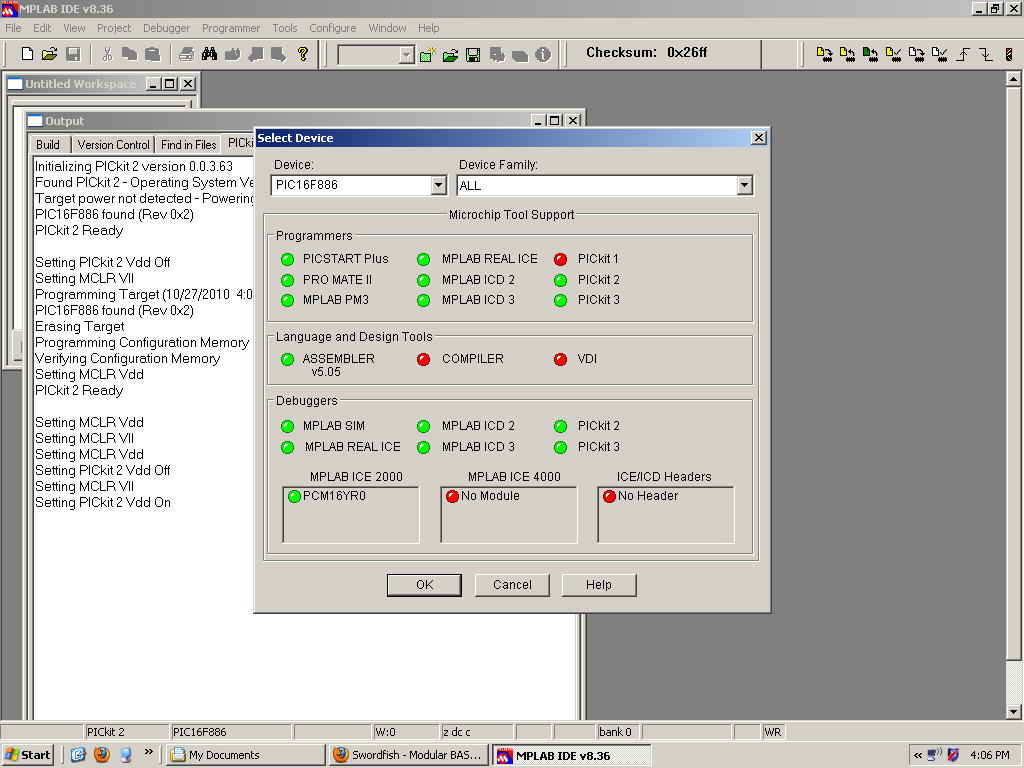The width and height of the screenshot is (1024, 768).
Task: Click the Help button in Select Device dialog
Action: point(599,585)
